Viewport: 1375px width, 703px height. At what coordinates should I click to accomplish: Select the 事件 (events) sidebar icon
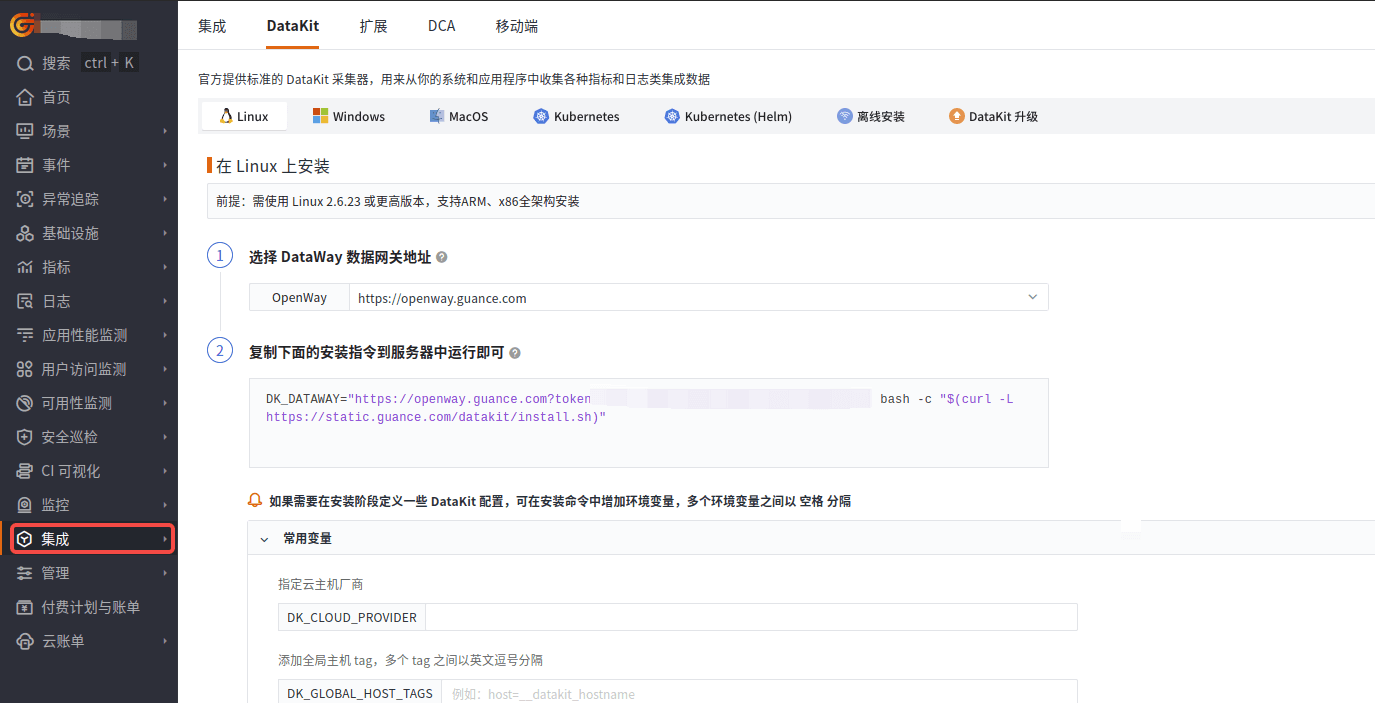click(25, 165)
